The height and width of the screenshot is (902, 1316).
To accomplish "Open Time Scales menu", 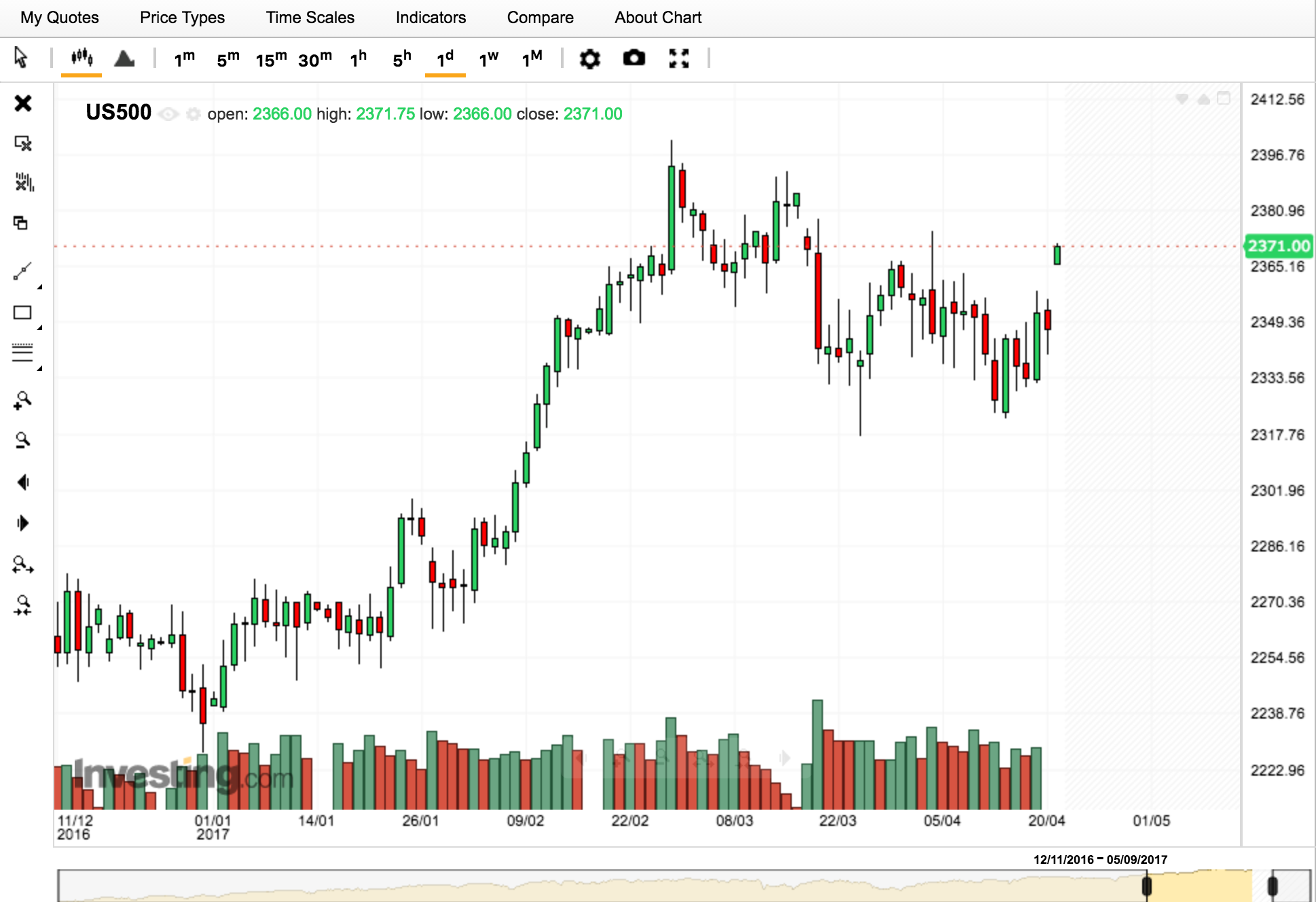I will click(x=310, y=18).
